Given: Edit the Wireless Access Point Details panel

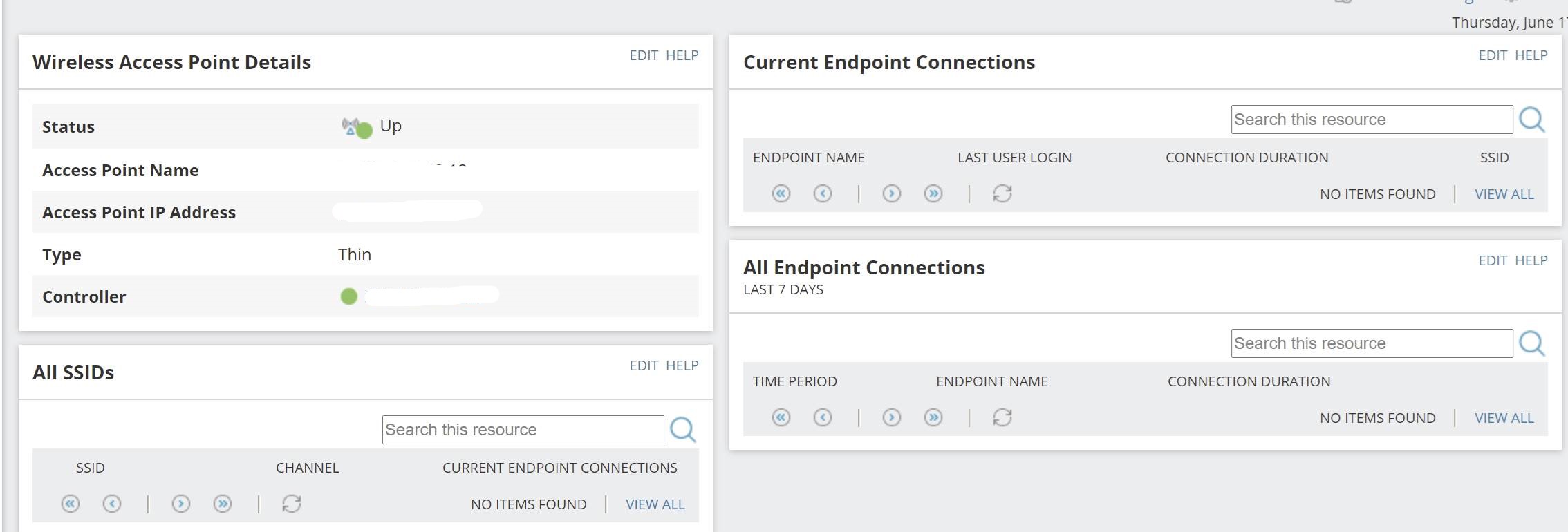Looking at the screenshot, I should coord(643,55).
